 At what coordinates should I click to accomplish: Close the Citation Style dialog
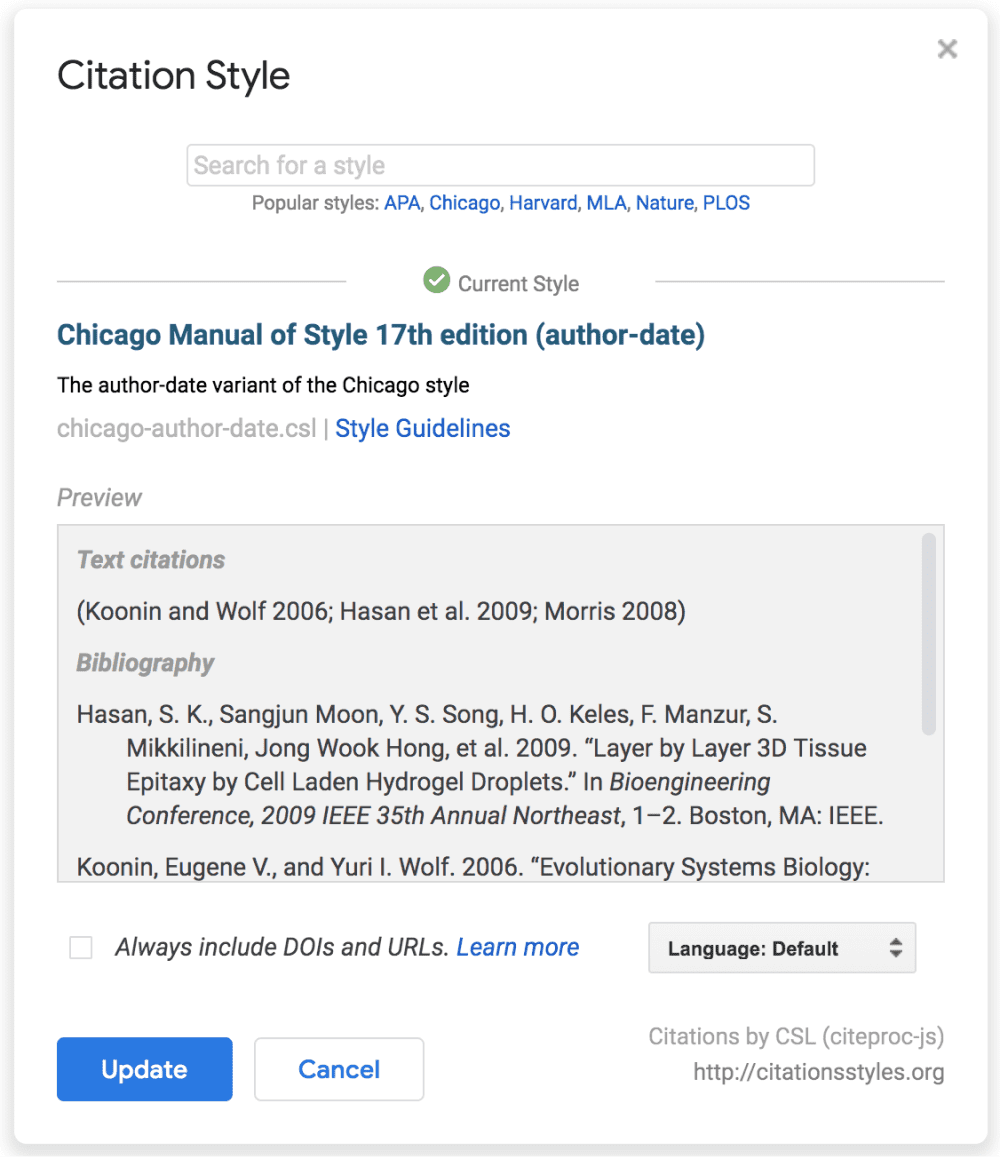click(x=947, y=49)
